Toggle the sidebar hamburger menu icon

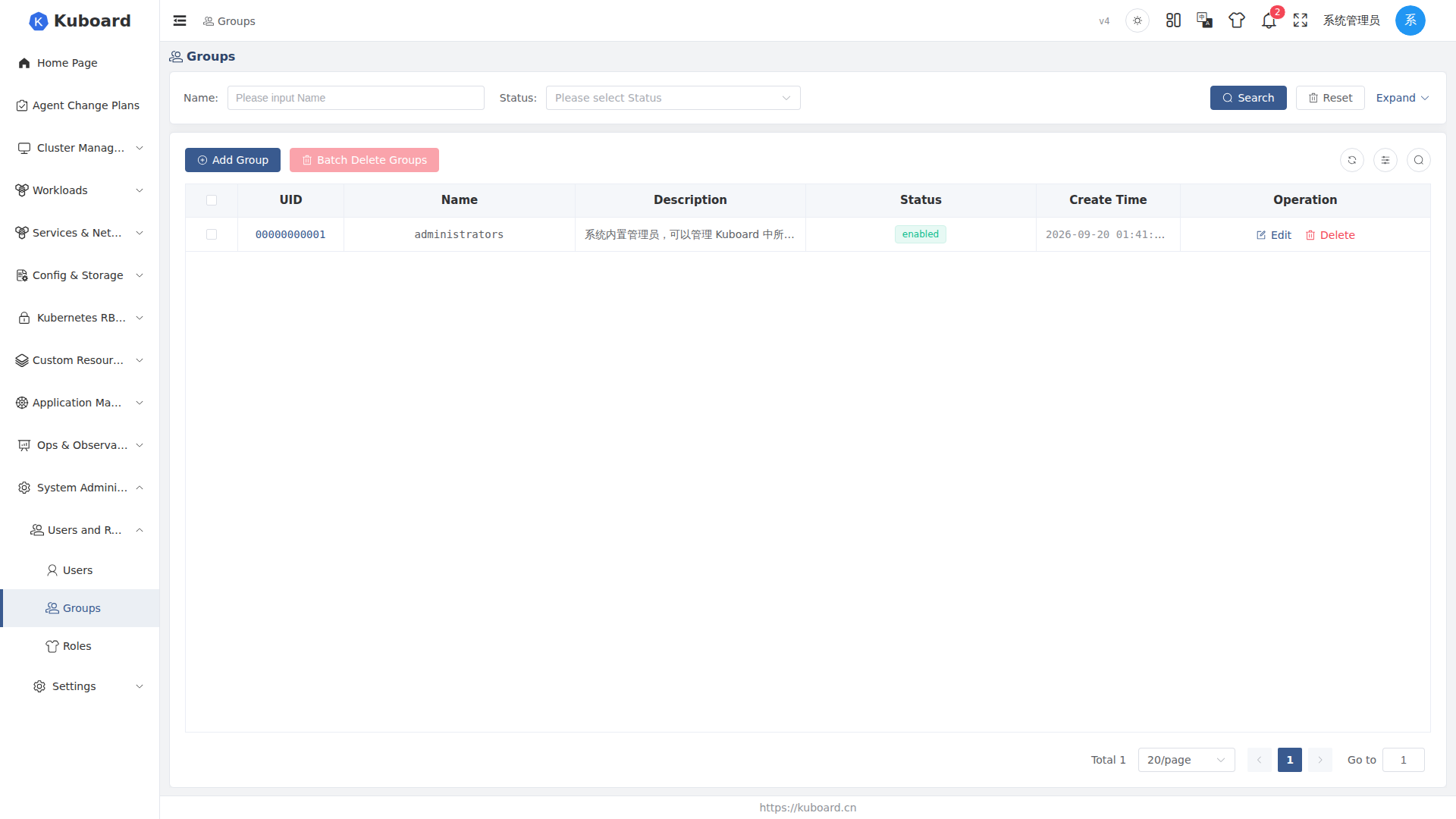pyautogui.click(x=180, y=20)
